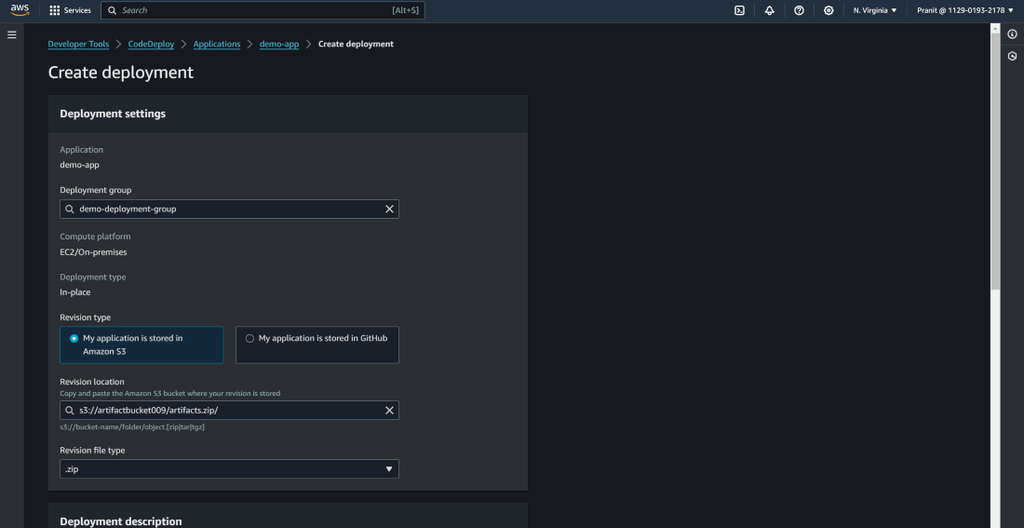Click the In-place deployment type text
The image size is (1024, 528).
click(x=75, y=293)
